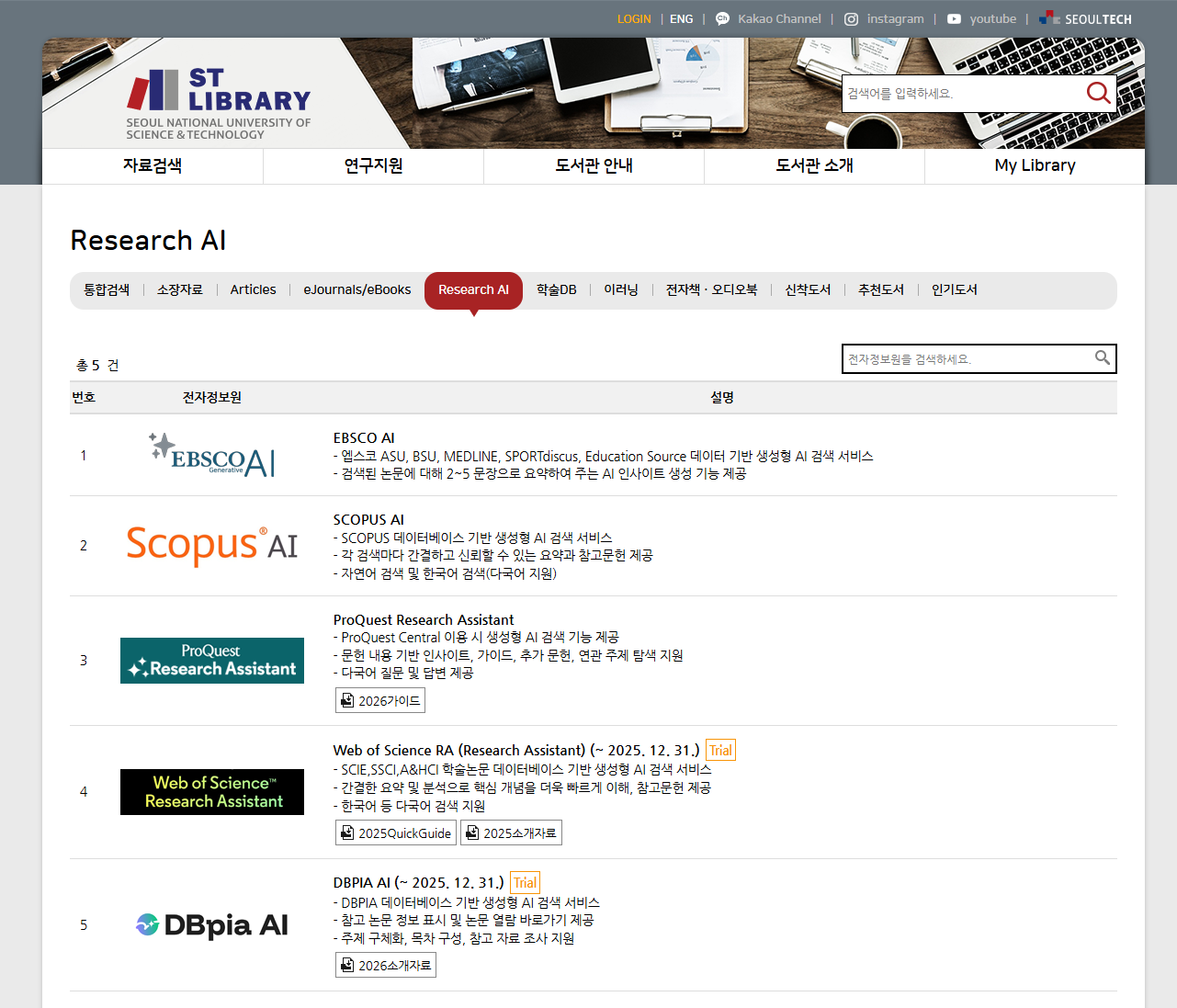
Task: Open the My Library menu
Action: [x=1035, y=165]
